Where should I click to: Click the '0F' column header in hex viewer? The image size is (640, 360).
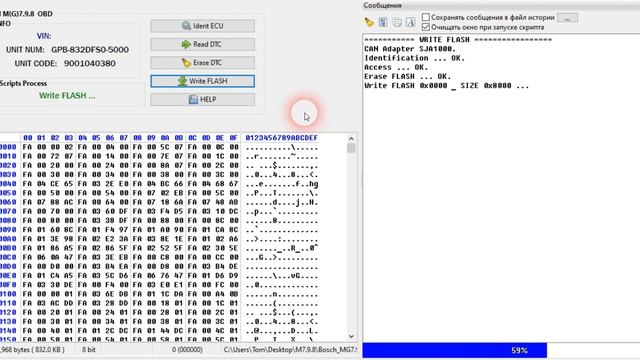click(x=233, y=138)
